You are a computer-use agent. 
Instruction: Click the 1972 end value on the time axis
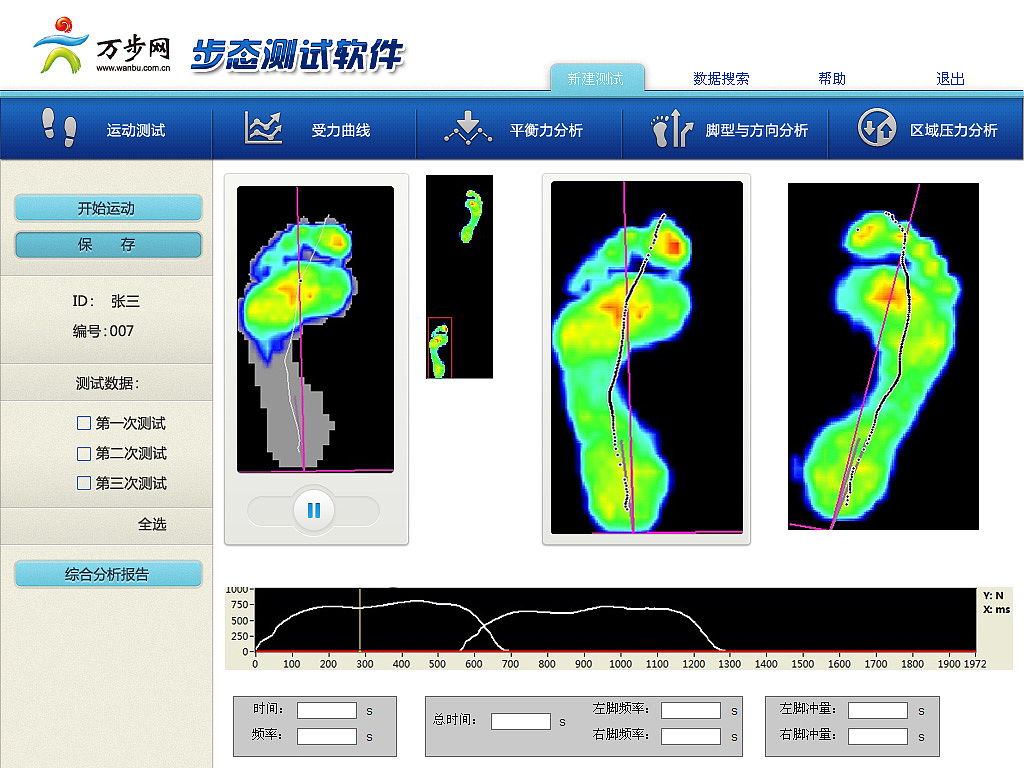(x=974, y=664)
